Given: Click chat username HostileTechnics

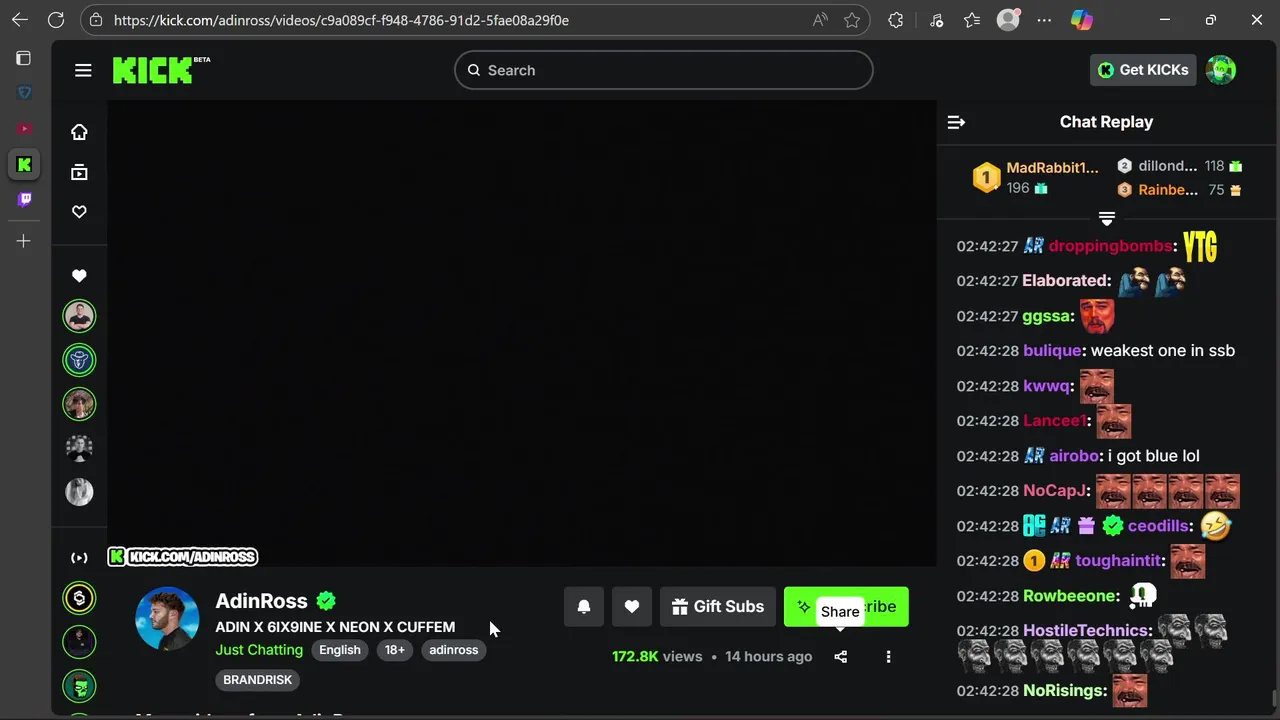Looking at the screenshot, I should 1086,631.
